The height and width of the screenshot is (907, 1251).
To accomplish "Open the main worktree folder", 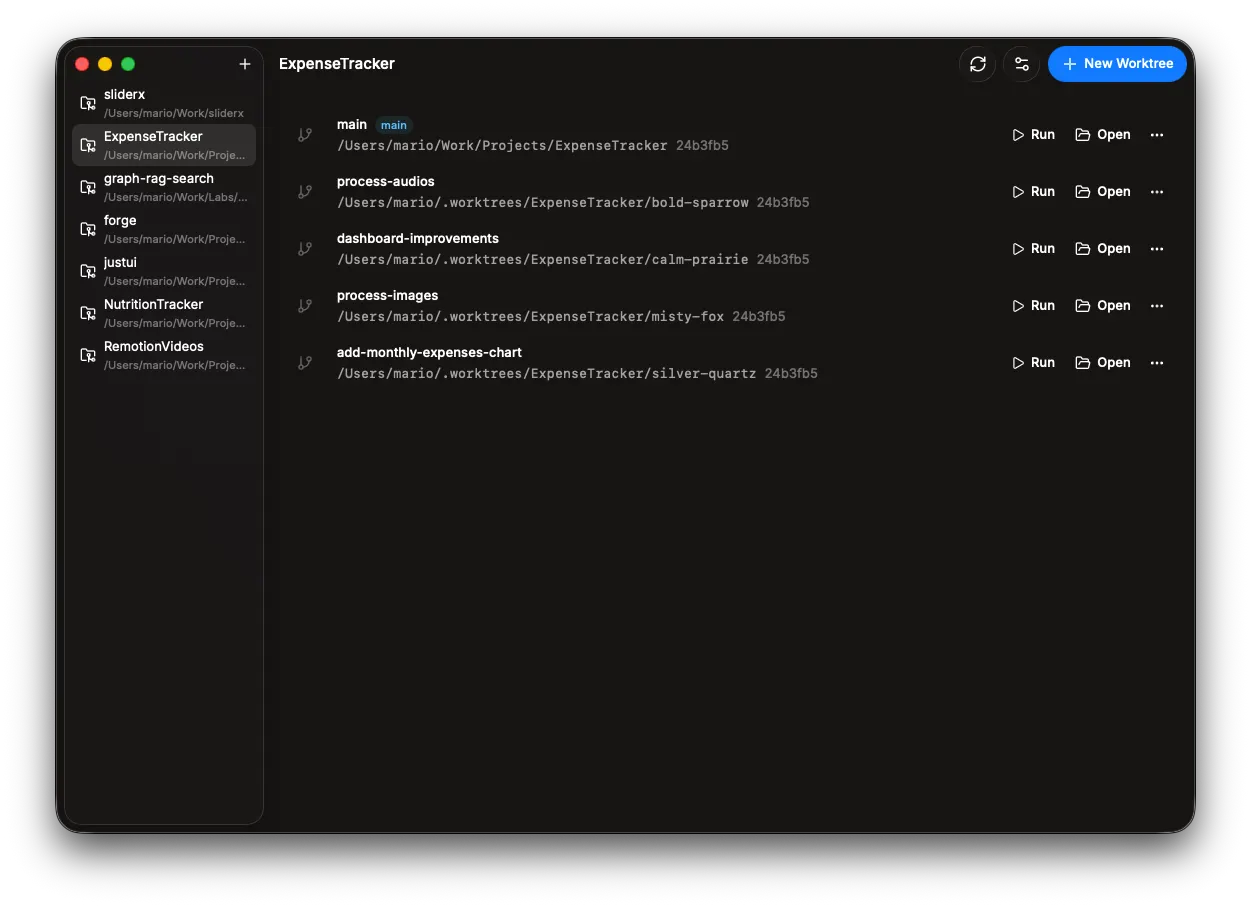I will coord(1103,135).
